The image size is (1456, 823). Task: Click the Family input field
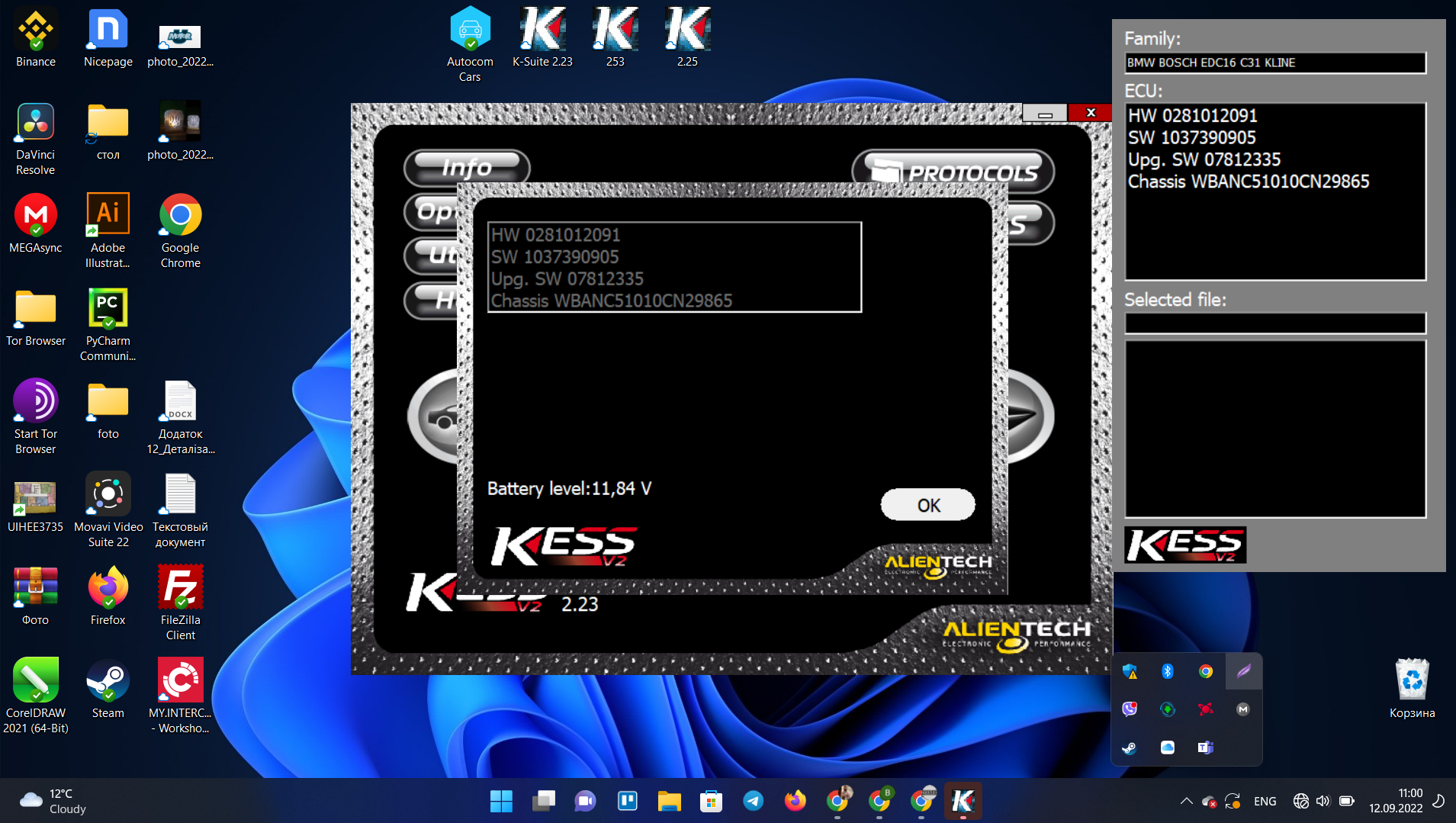tap(1274, 63)
